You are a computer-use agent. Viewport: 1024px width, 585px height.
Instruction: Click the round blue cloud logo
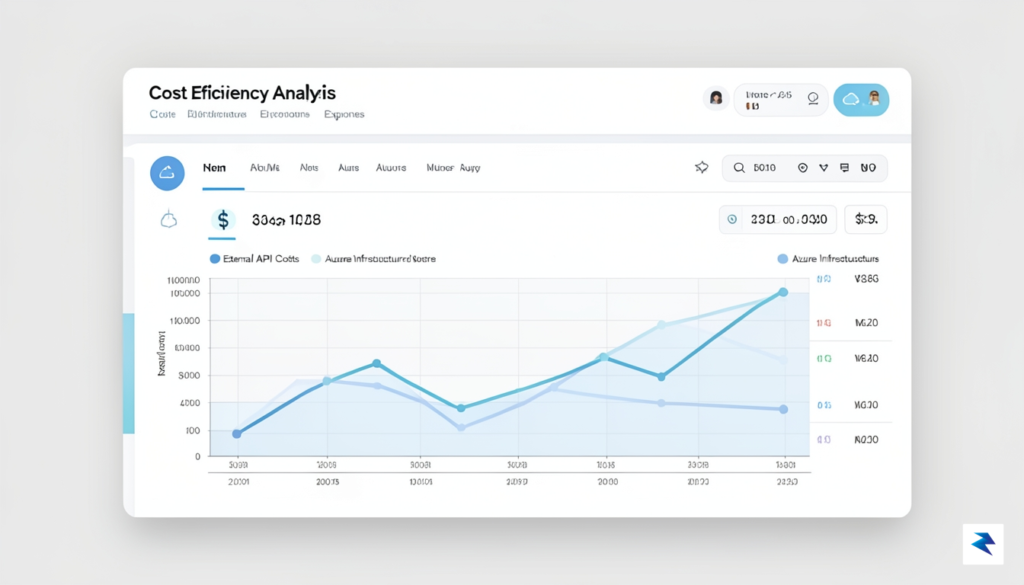coord(167,173)
